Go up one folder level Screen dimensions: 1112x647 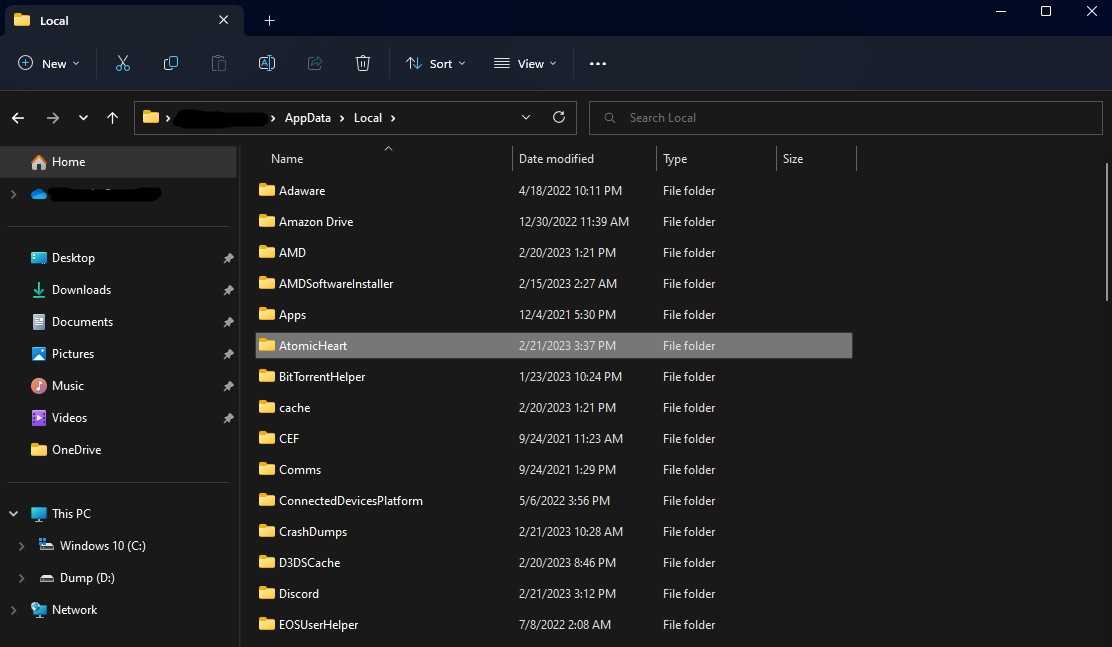[112, 118]
